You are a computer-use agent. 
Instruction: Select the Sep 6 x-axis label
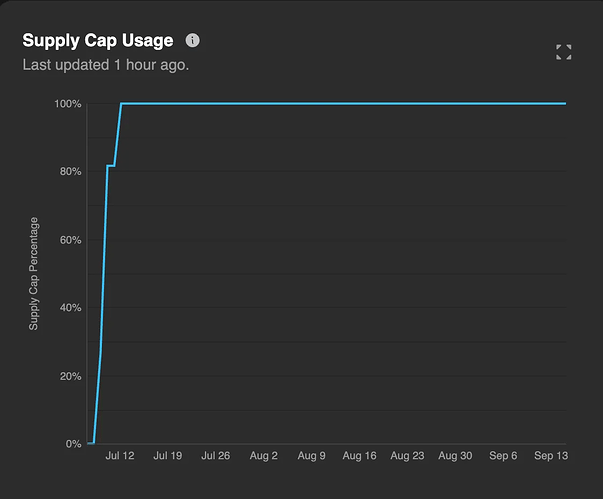point(503,456)
